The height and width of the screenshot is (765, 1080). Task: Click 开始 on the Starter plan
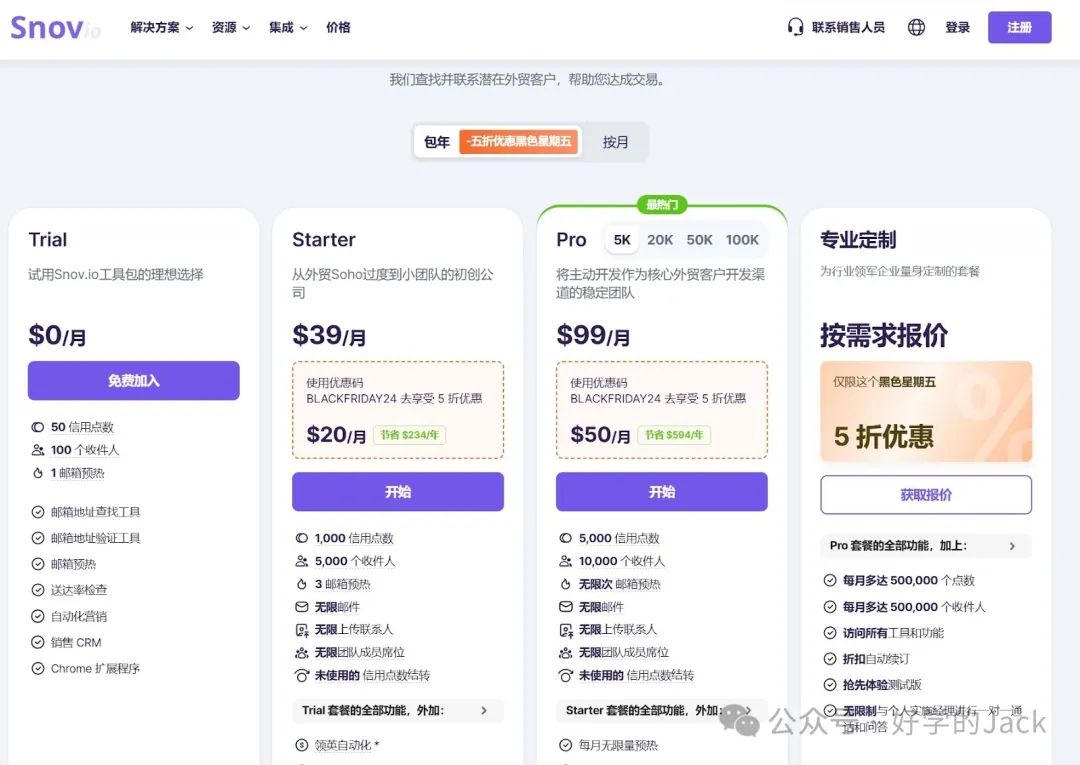point(397,492)
